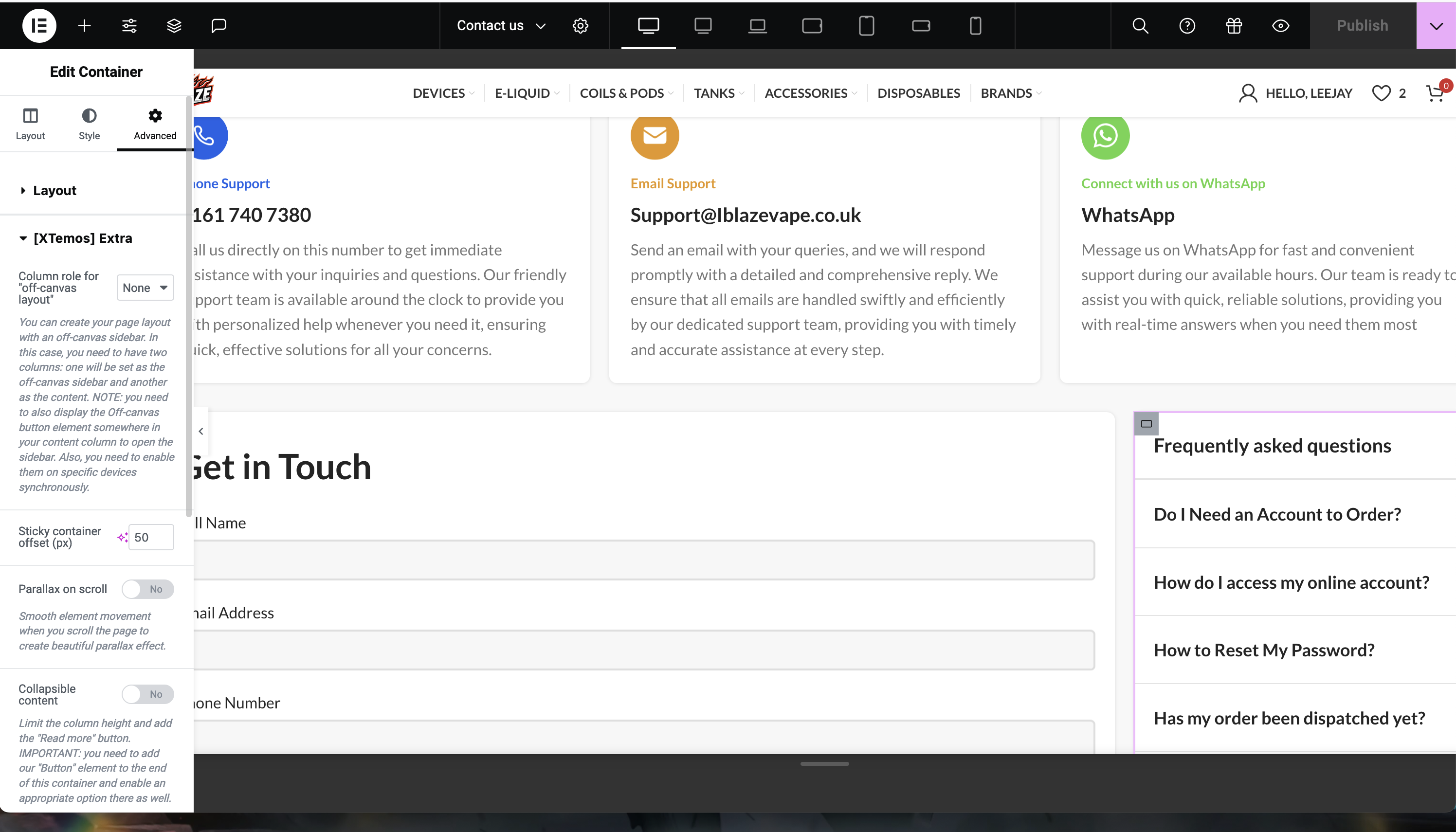Open Site Settings sliders icon
Screen dimensions: 1456x832
tap(129, 26)
